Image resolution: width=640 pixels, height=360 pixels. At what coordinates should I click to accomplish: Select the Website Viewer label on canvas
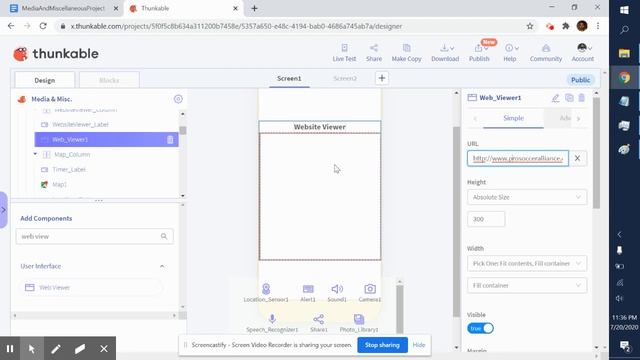[x=320, y=127]
